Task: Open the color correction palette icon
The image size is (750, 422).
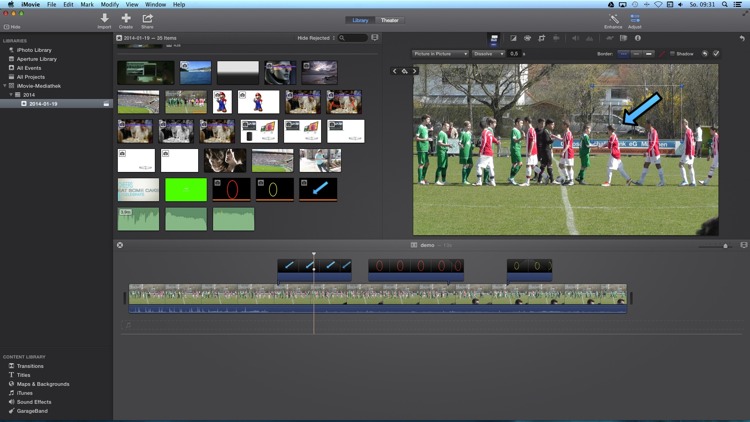Action: (528, 38)
